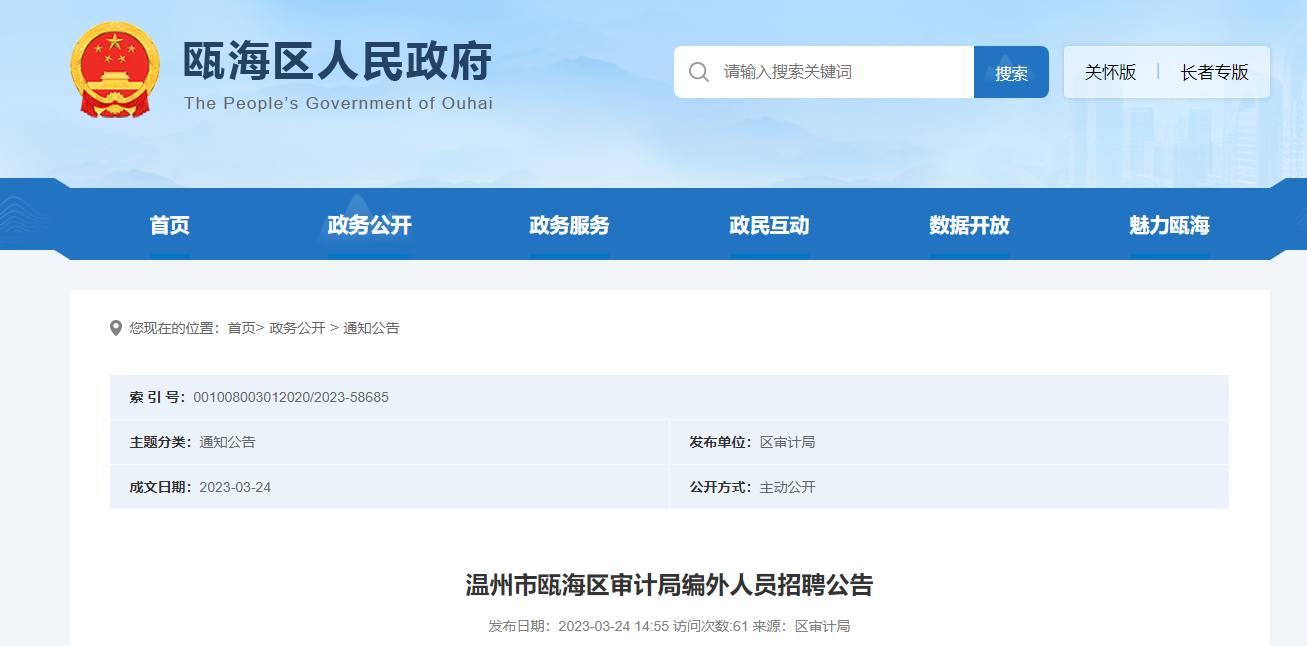Image resolution: width=1307 pixels, height=646 pixels.
Task: Switch to 关怀版 accessibility version
Action: click(1110, 72)
